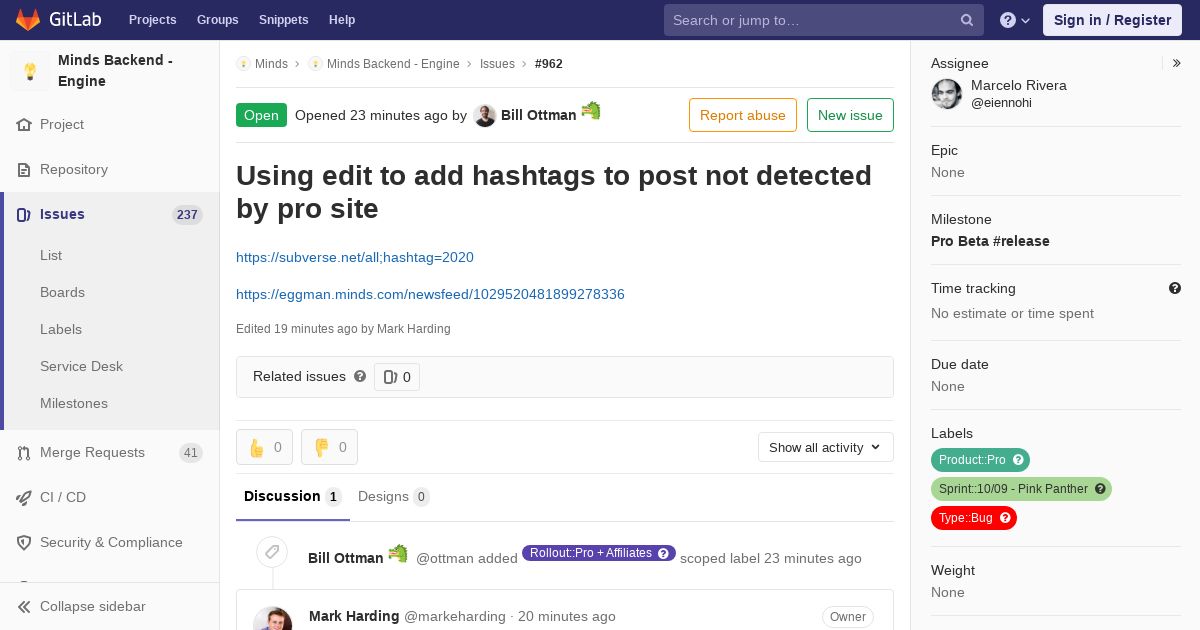
Task: Open the help question-mark menu
Action: tap(1015, 20)
